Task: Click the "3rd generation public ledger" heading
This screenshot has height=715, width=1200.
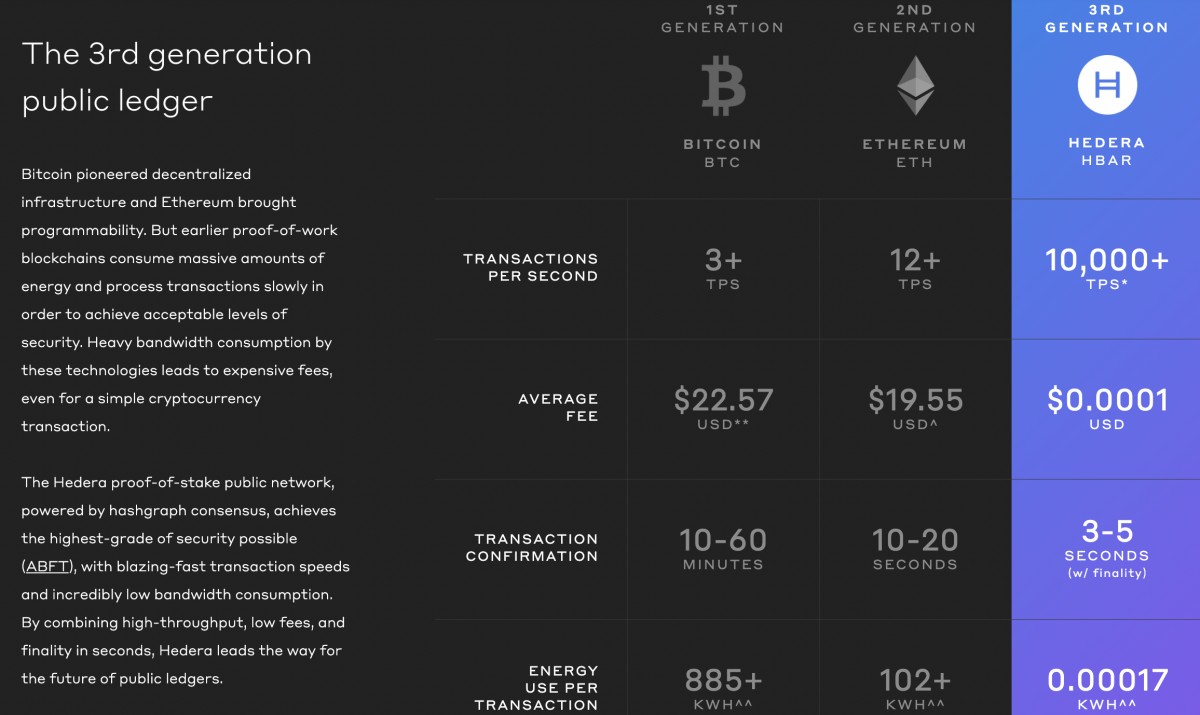Action: (x=166, y=77)
